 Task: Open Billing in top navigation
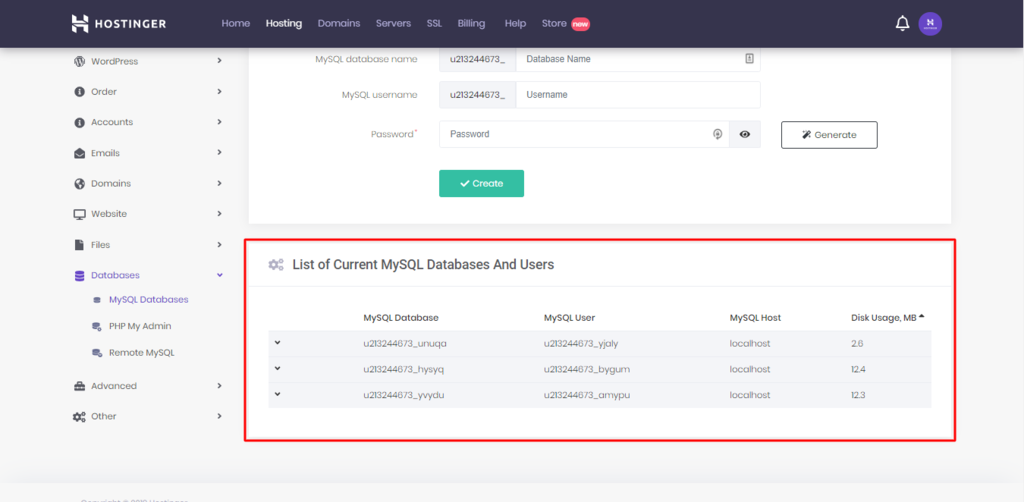(x=472, y=24)
